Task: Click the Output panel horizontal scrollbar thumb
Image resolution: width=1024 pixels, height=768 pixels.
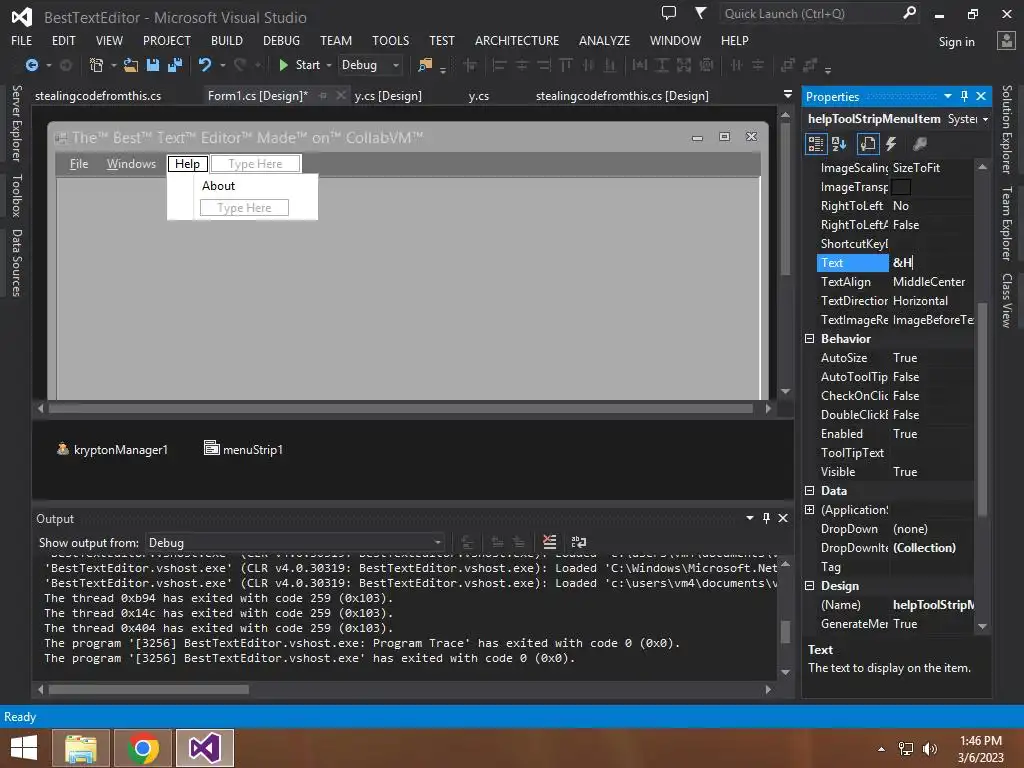Action: pyautogui.click(x=148, y=690)
